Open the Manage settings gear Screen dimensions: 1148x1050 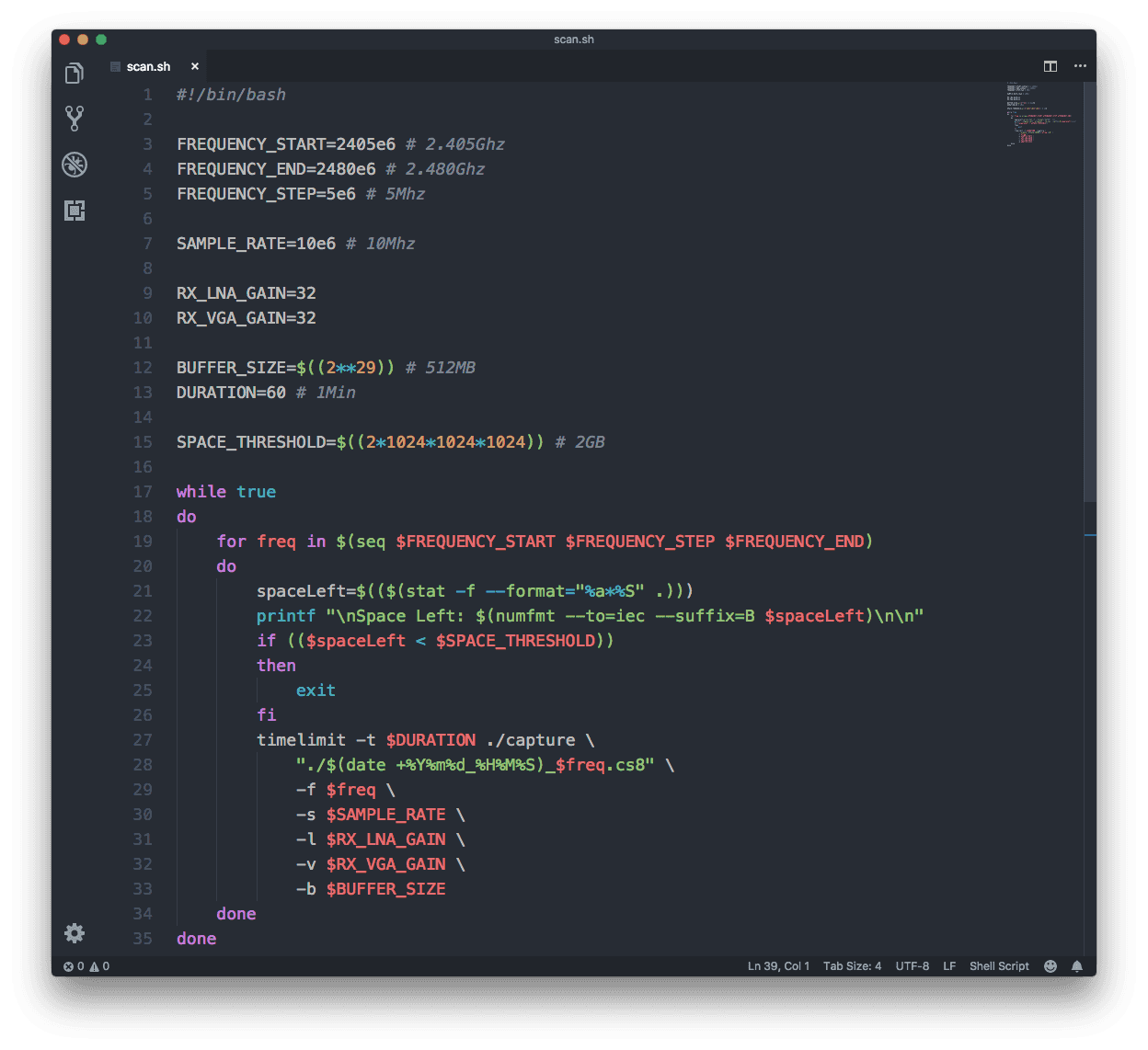pos(75,933)
